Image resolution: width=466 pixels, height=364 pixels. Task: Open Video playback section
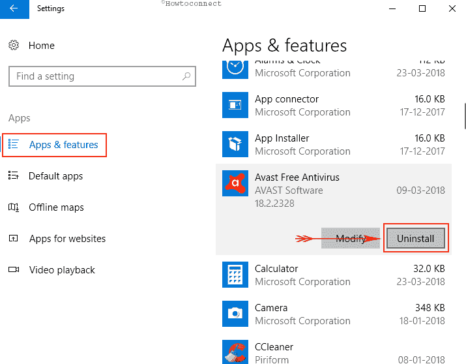point(62,270)
